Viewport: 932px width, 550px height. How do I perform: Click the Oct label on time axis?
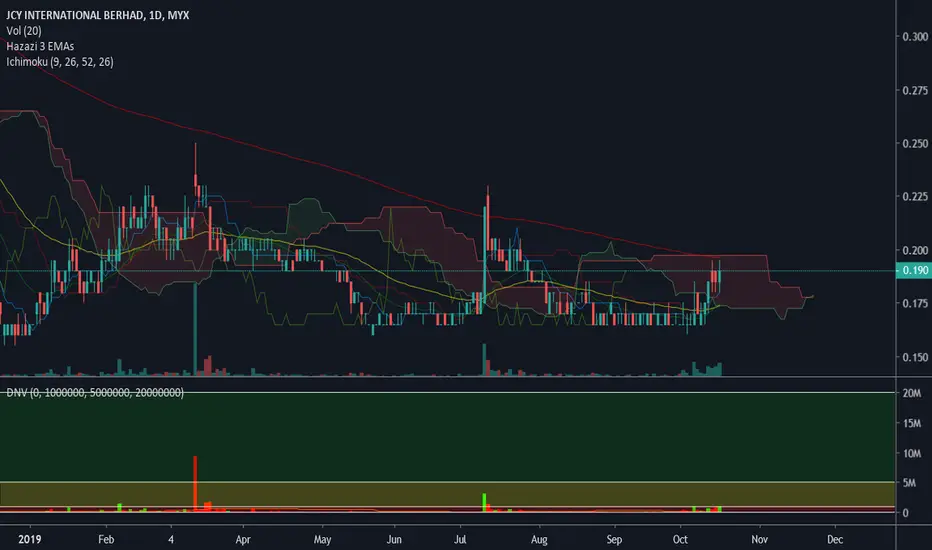pyautogui.click(x=680, y=539)
